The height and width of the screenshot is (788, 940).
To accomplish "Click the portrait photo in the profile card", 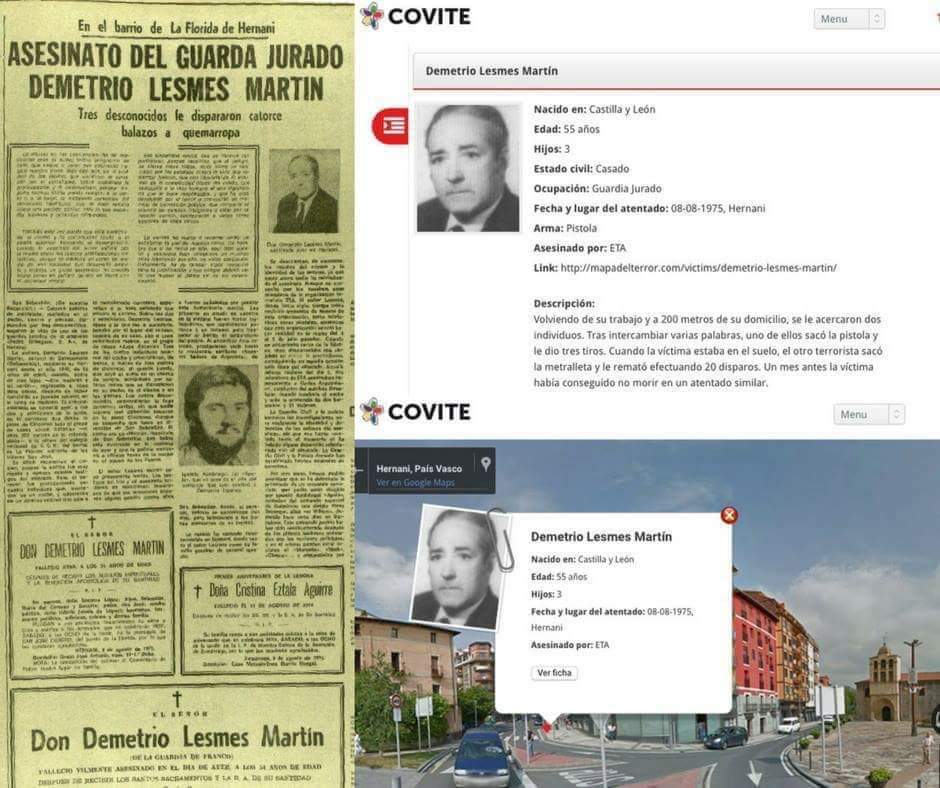I will click(x=468, y=168).
